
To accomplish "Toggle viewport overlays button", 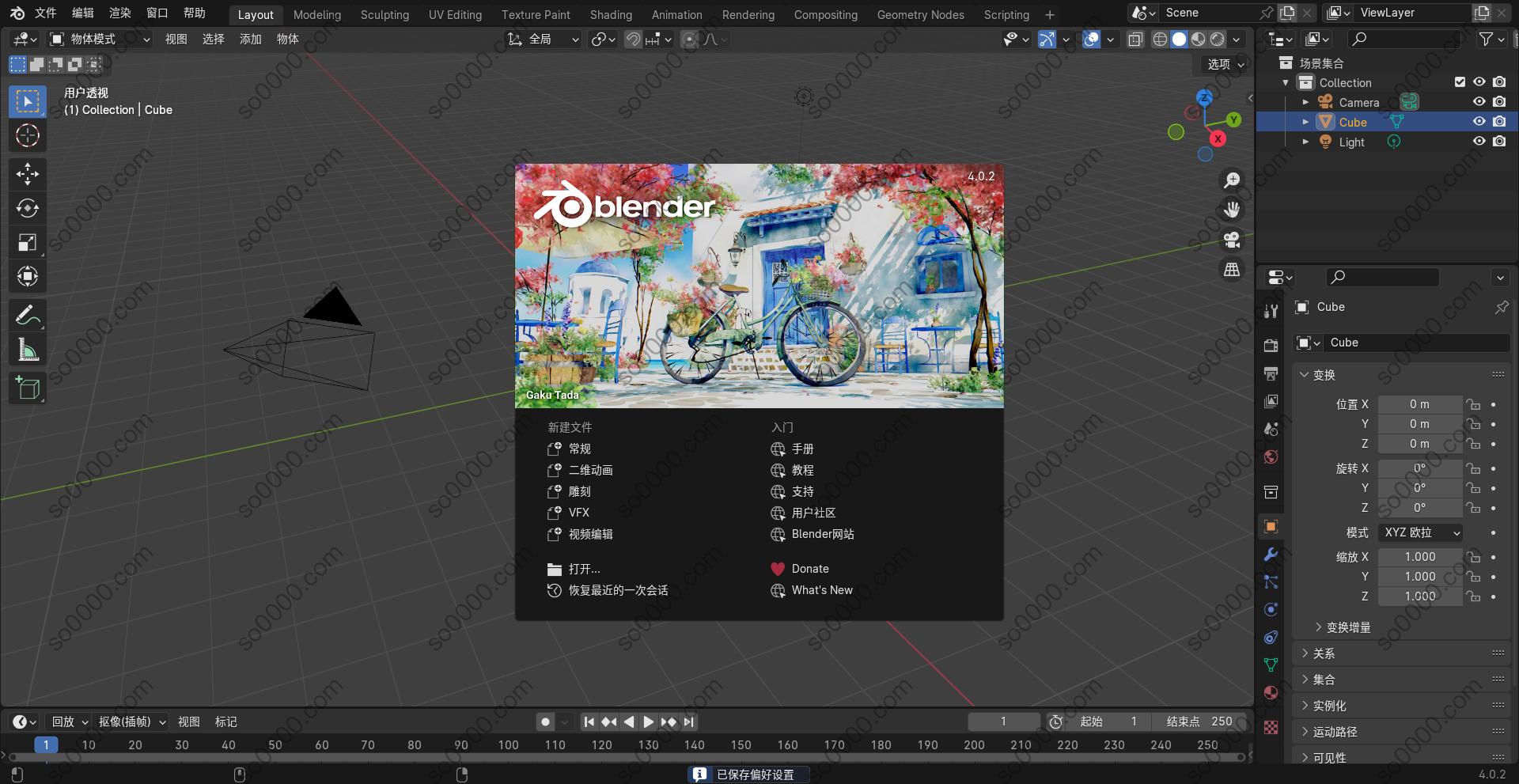I will pos(1092,40).
